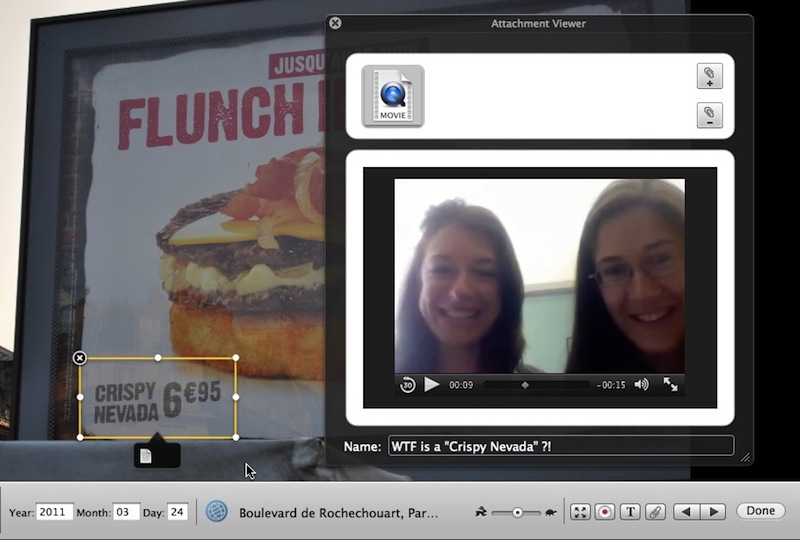Click the Done button
Screen dimensions: 800x540
[761, 511]
